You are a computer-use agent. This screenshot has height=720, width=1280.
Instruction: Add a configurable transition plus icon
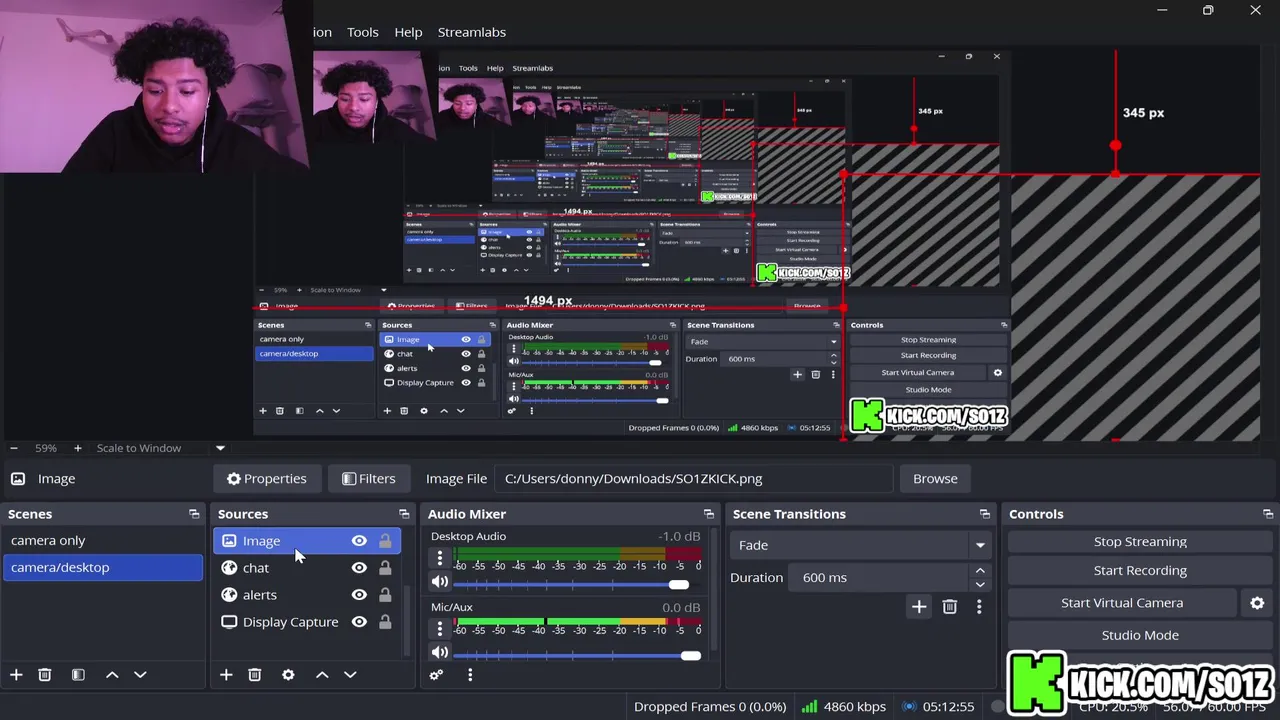919,606
